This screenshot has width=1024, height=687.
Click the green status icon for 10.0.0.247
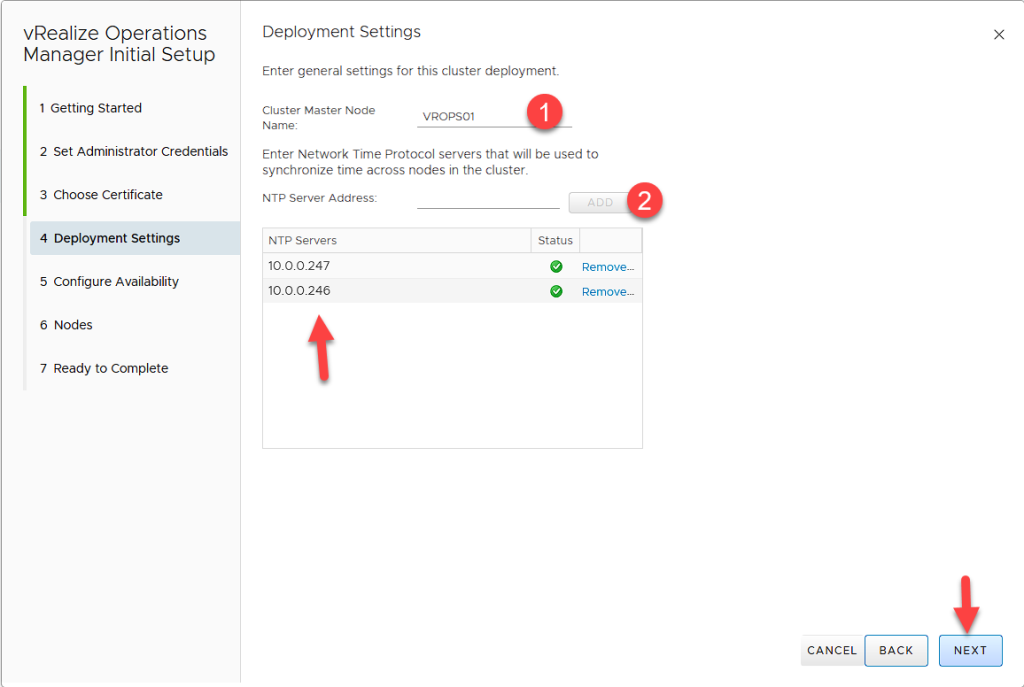pyautogui.click(x=556, y=267)
